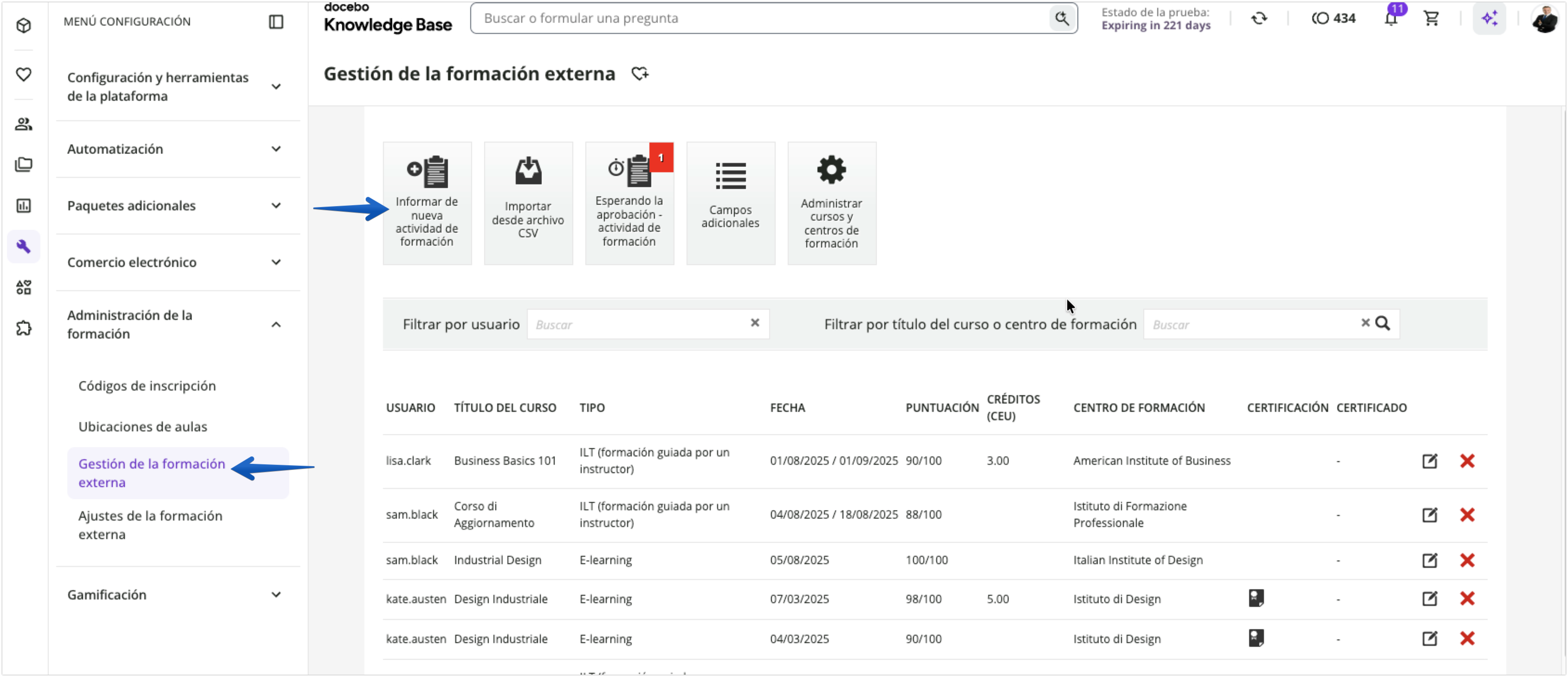Delete kate.austen record dated 07/03/2025
The image size is (1568, 677).
pyautogui.click(x=1467, y=599)
